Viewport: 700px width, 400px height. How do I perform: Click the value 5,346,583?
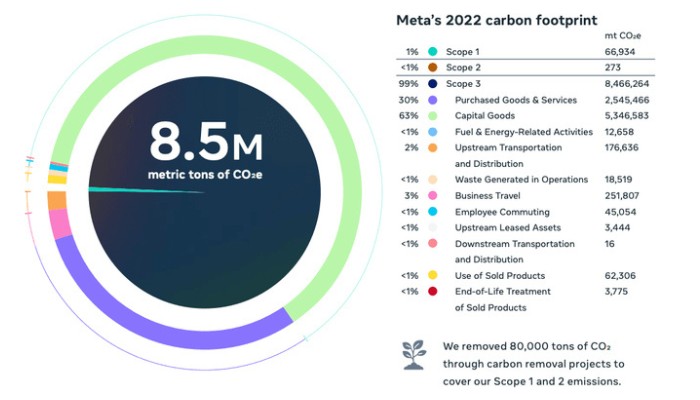click(627, 116)
